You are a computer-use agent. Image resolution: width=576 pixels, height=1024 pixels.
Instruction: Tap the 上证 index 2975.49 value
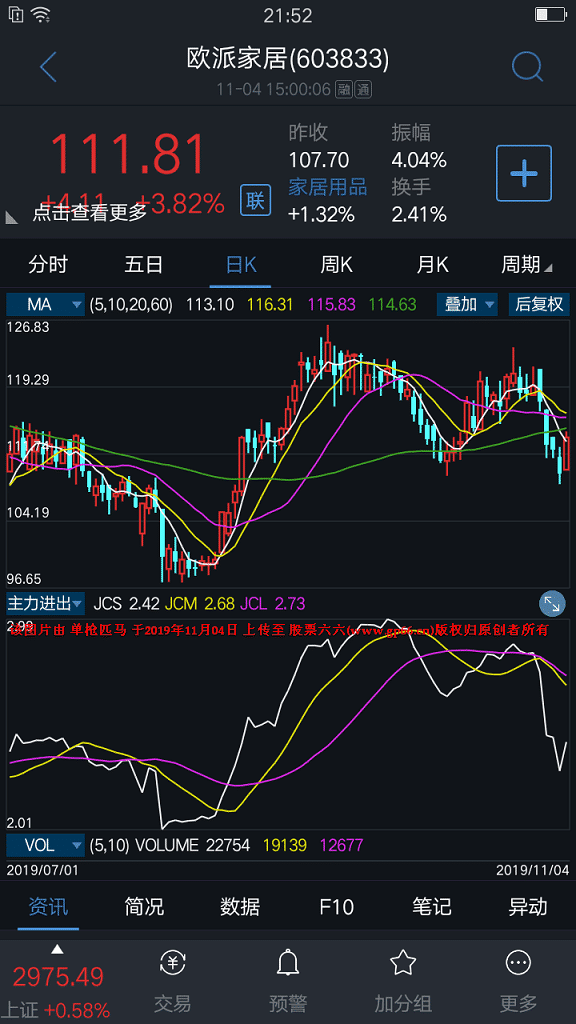pos(58,977)
